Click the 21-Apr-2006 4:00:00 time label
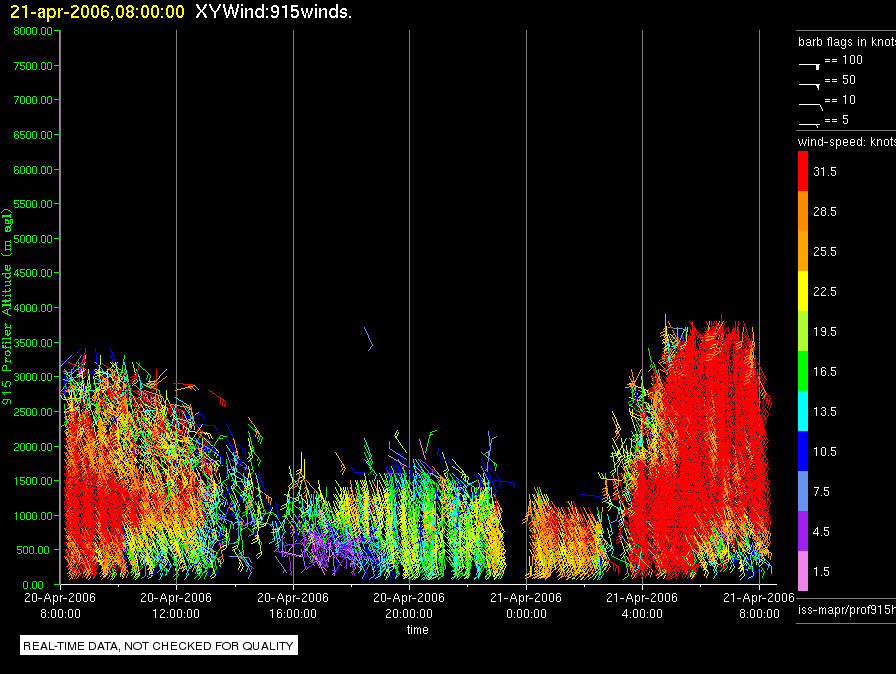This screenshot has width=896, height=674. (642, 605)
